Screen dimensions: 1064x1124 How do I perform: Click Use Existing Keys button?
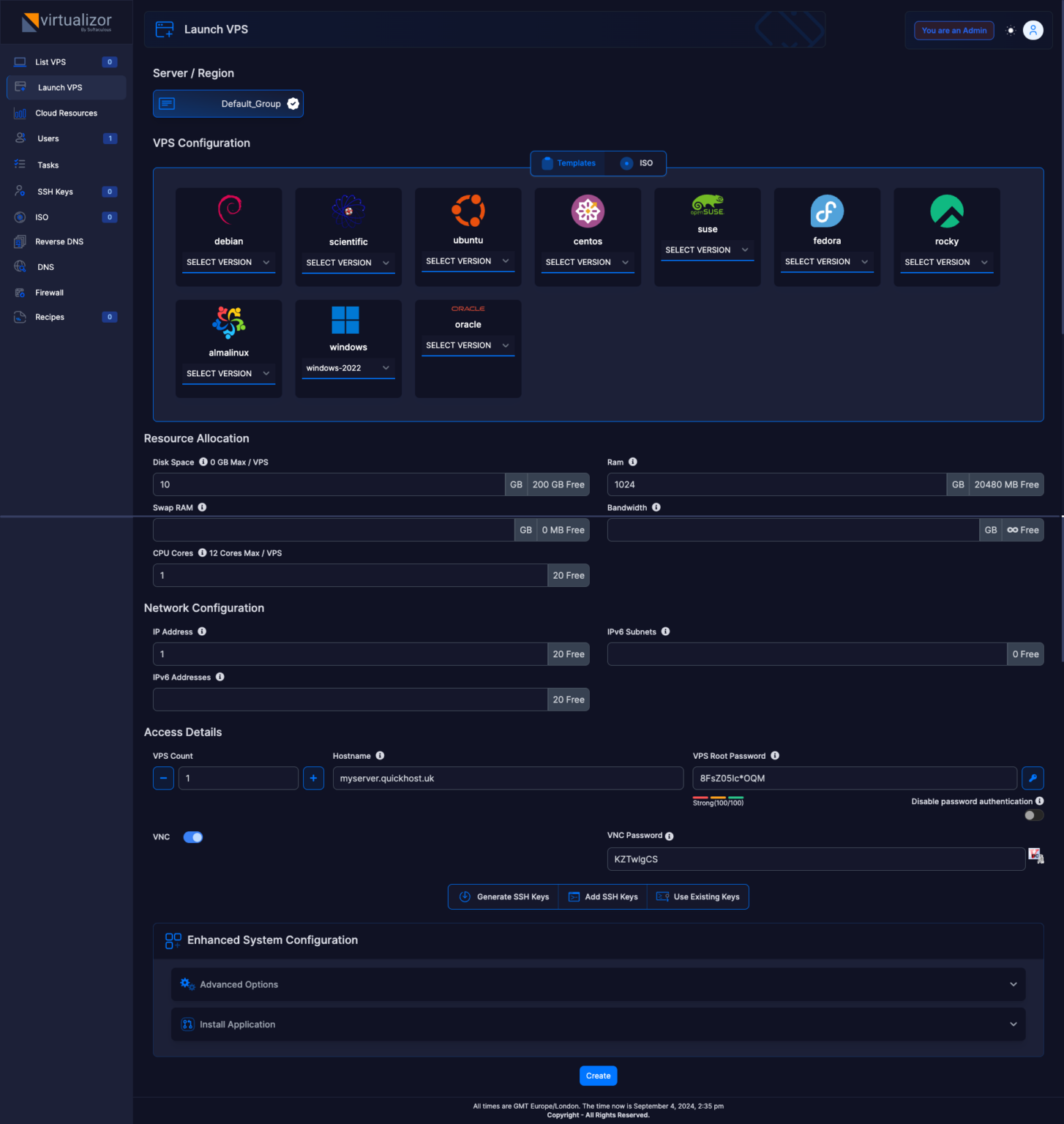coord(698,897)
